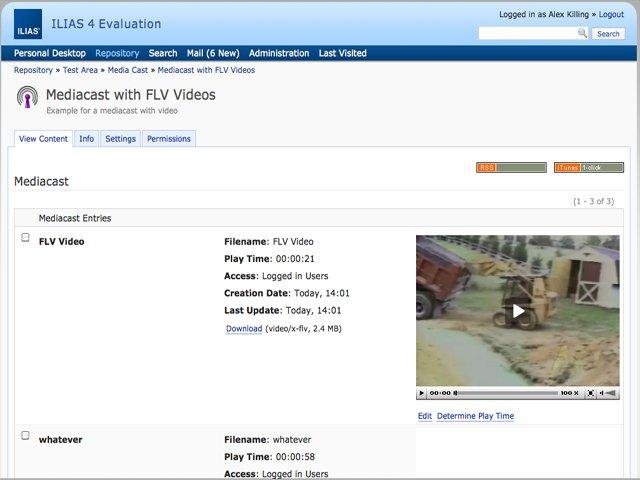Download the FLV video file
Image resolution: width=640 pixels, height=480 pixels.
[244, 329]
